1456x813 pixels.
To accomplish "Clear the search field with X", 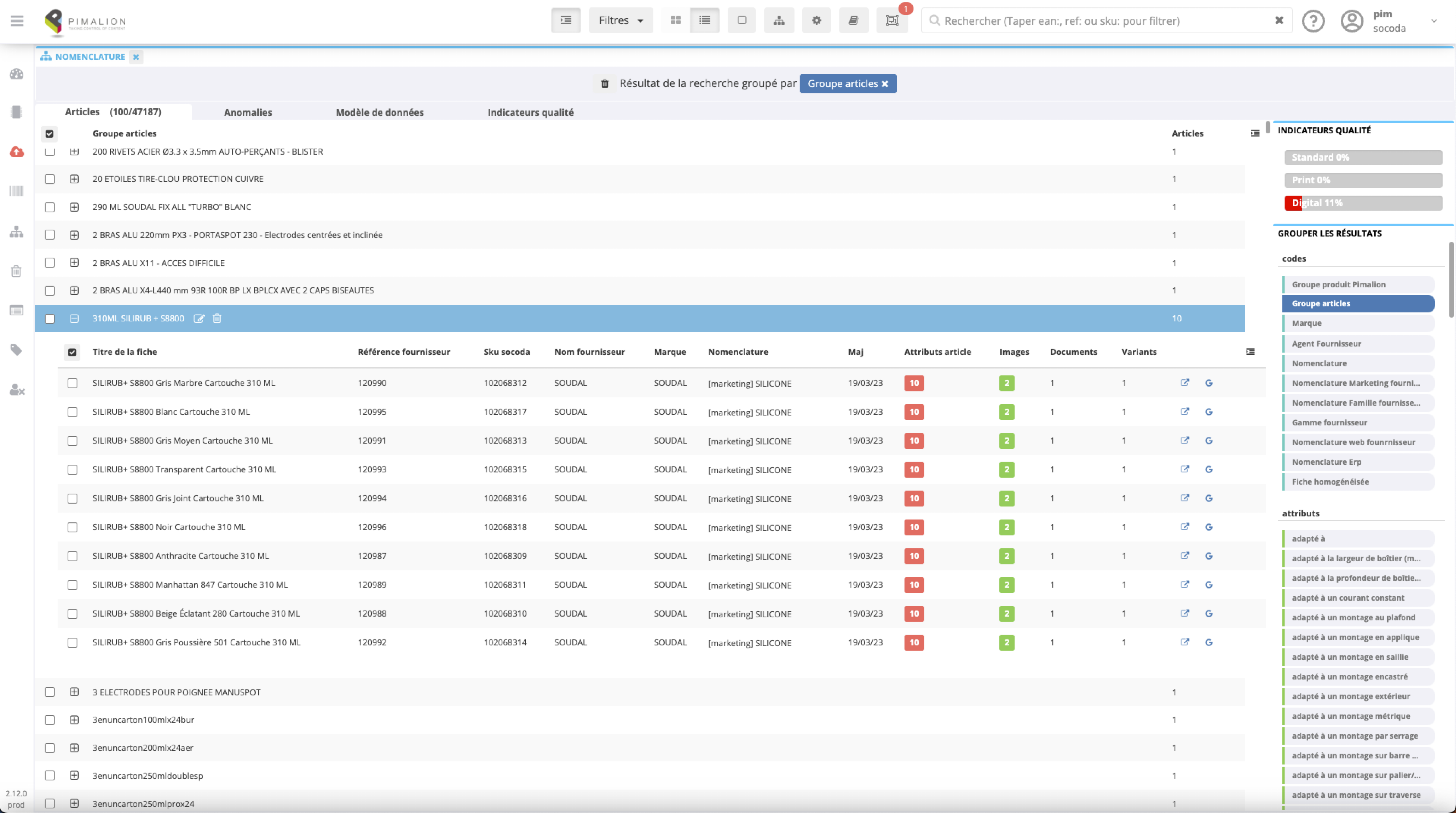I will coord(1279,20).
